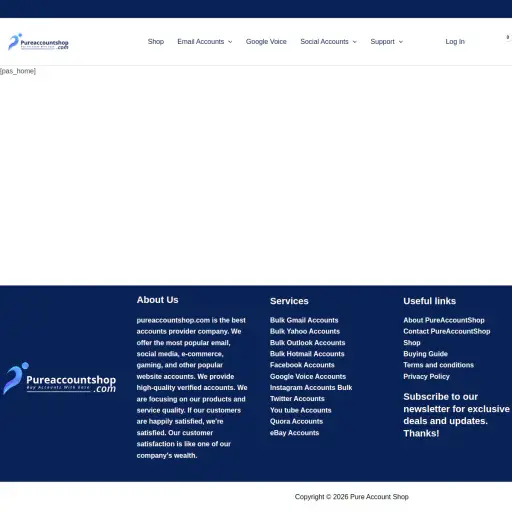
Task: Open Bulk Yahoo Accounts link
Action: [305, 331]
